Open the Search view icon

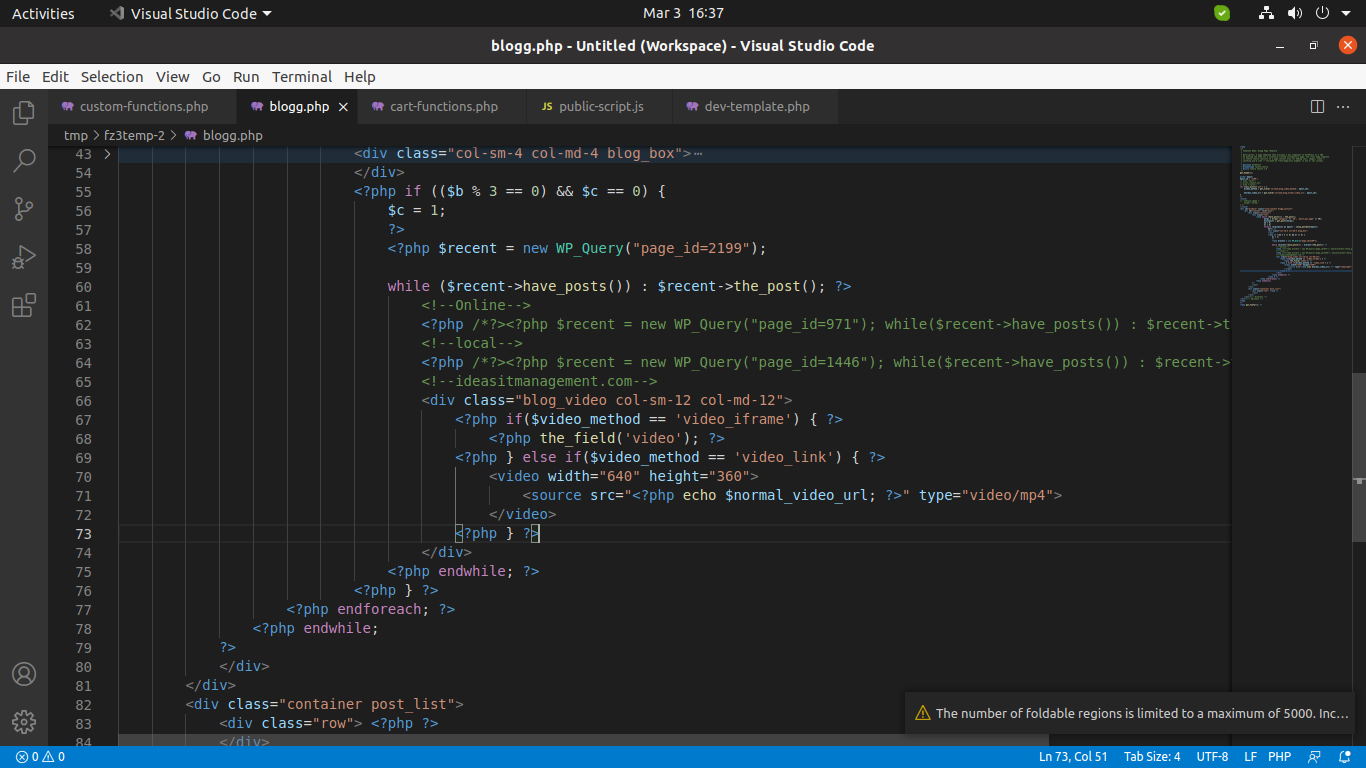click(x=24, y=161)
